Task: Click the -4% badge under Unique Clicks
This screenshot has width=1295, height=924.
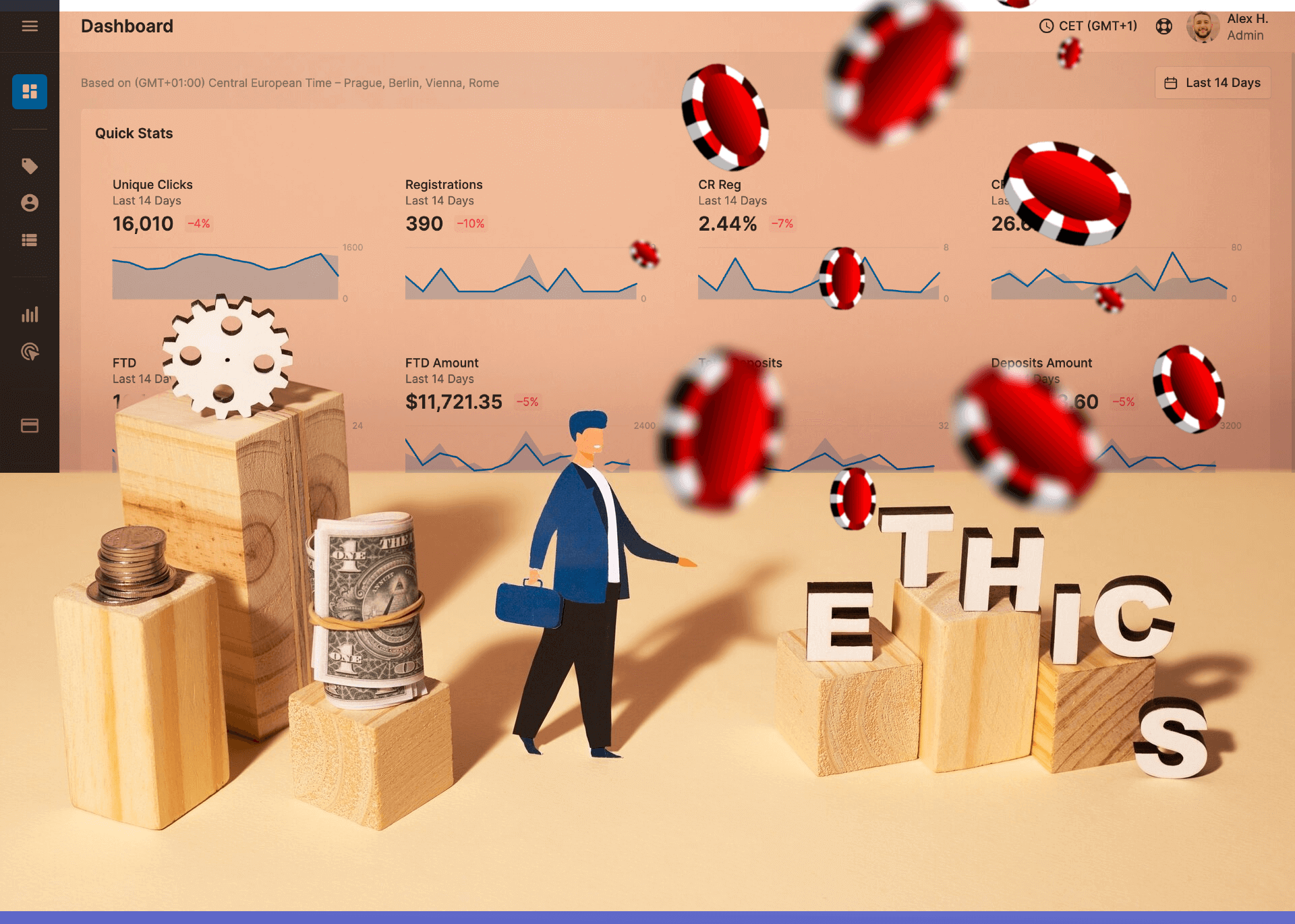Action: tap(199, 224)
